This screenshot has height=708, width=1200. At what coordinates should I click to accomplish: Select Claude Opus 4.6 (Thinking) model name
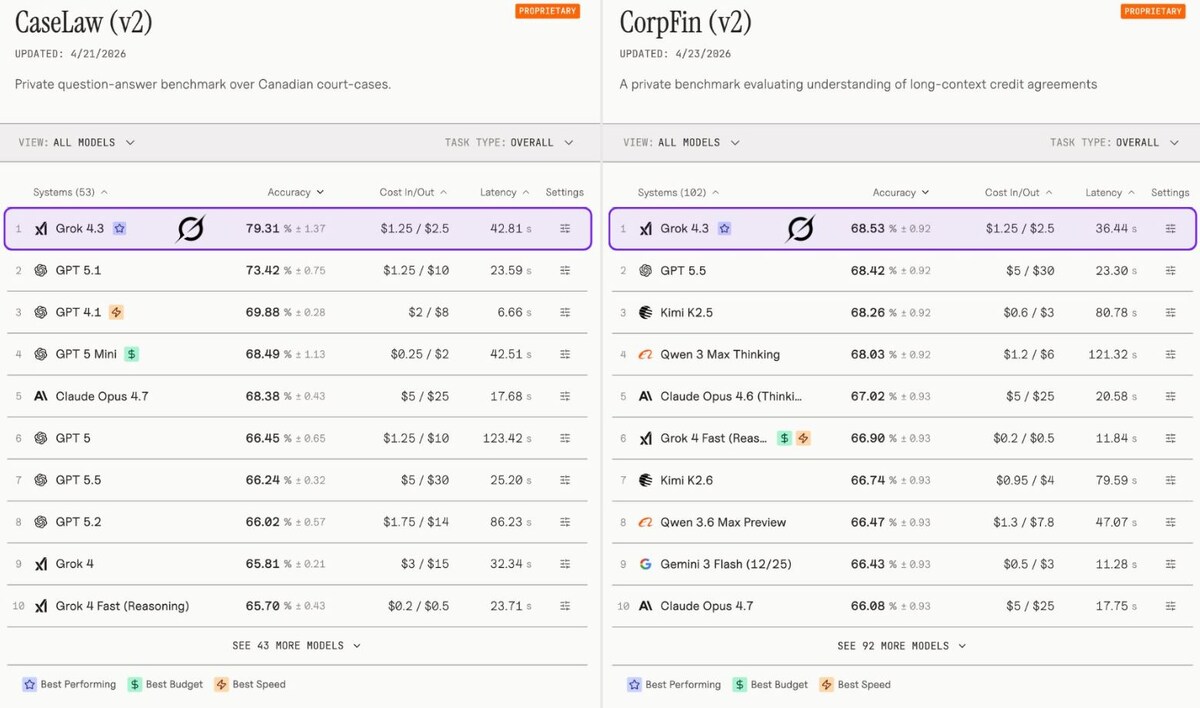tap(730, 396)
